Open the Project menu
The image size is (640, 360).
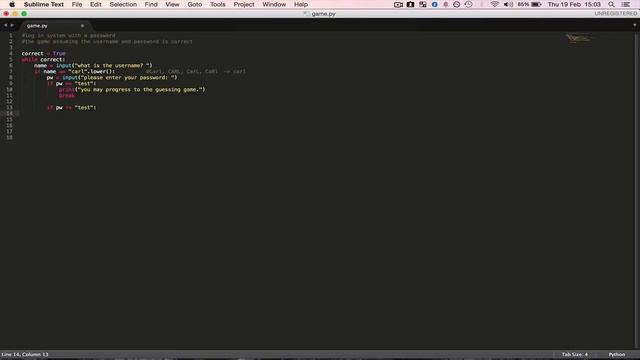point(244,4)
